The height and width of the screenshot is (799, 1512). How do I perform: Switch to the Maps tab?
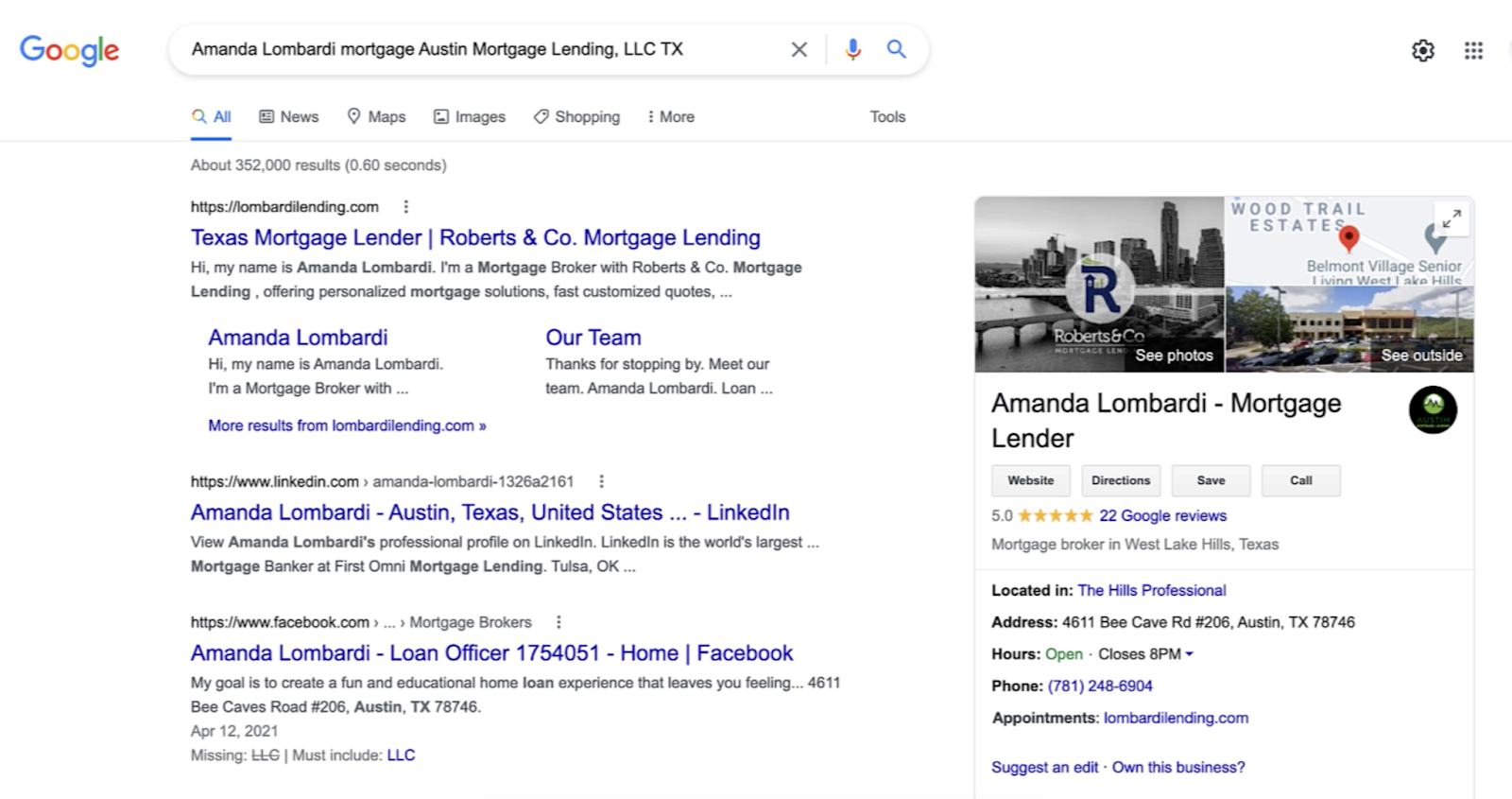tap(376, 117)
